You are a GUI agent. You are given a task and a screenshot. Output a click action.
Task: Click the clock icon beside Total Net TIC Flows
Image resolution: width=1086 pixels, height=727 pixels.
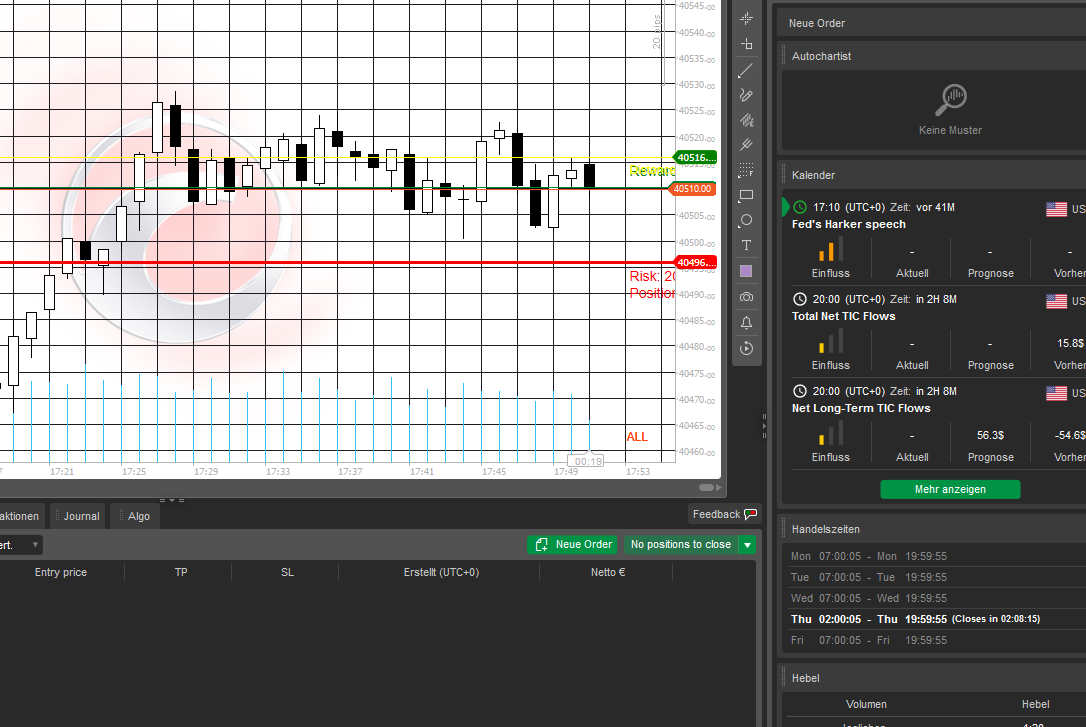coord(800,299)
